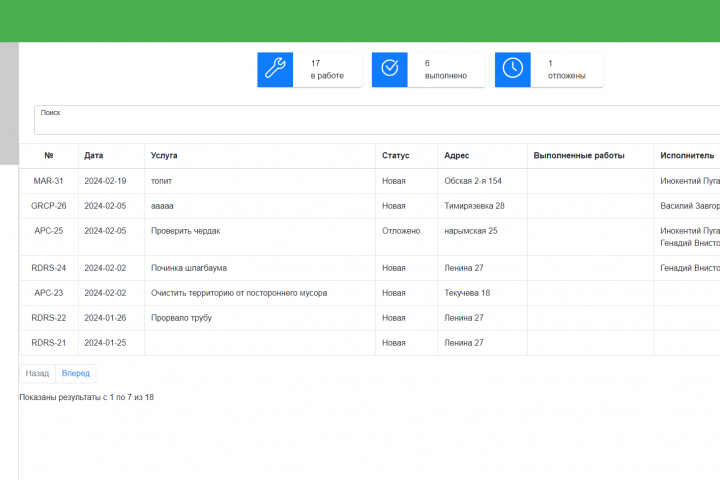Select row RDRS-24 'Починка шлагбаума'
The height and width of the screenshot is (480, 720).
(370, 268)
